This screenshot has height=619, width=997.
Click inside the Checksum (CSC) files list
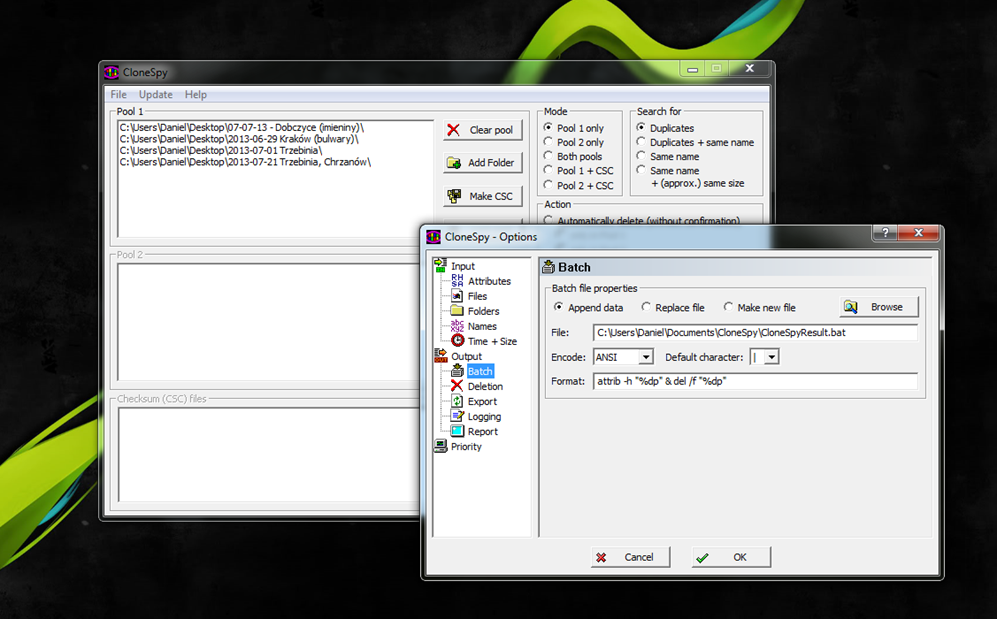click(268, 454)
